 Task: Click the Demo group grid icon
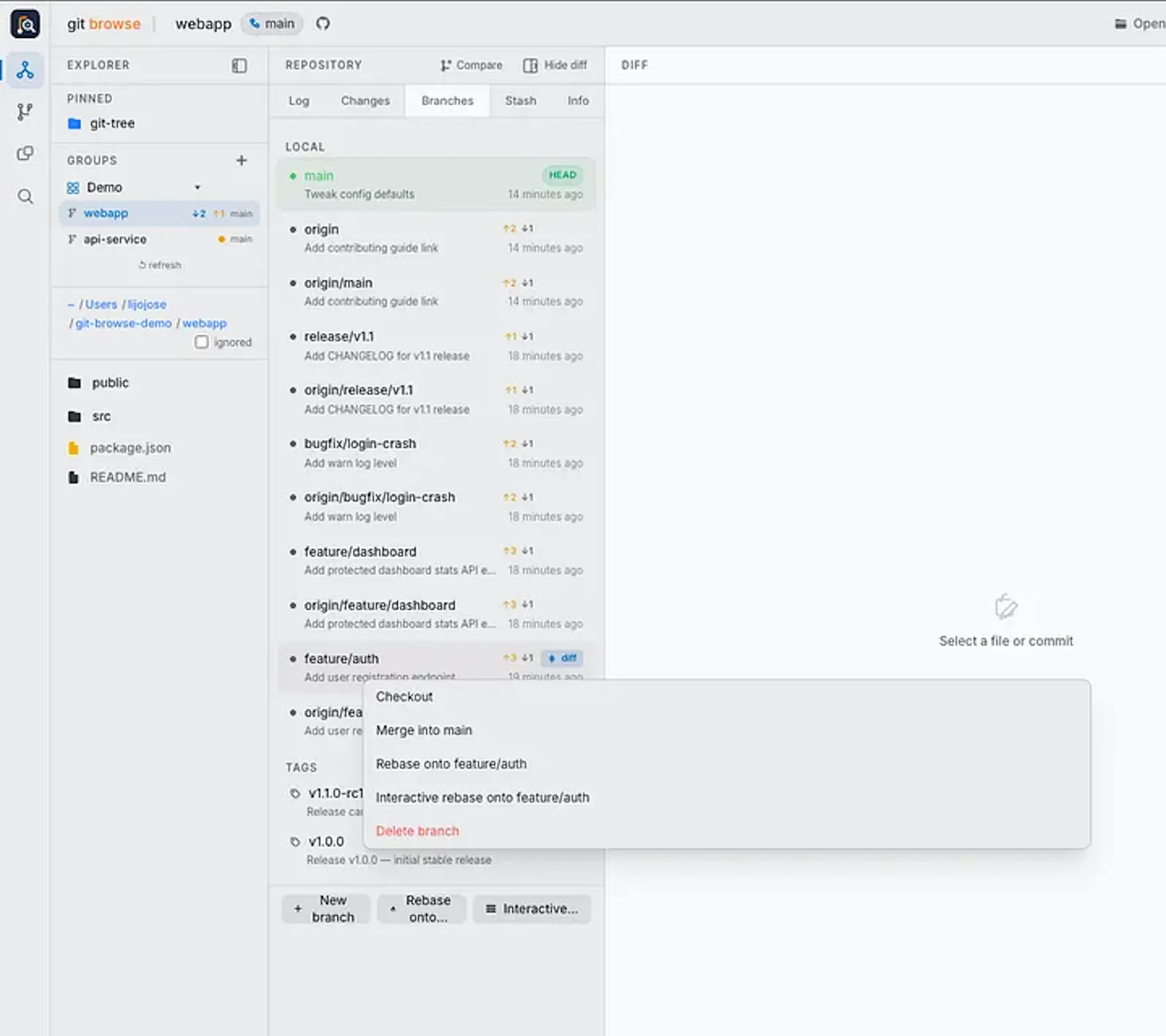point(73,188)
